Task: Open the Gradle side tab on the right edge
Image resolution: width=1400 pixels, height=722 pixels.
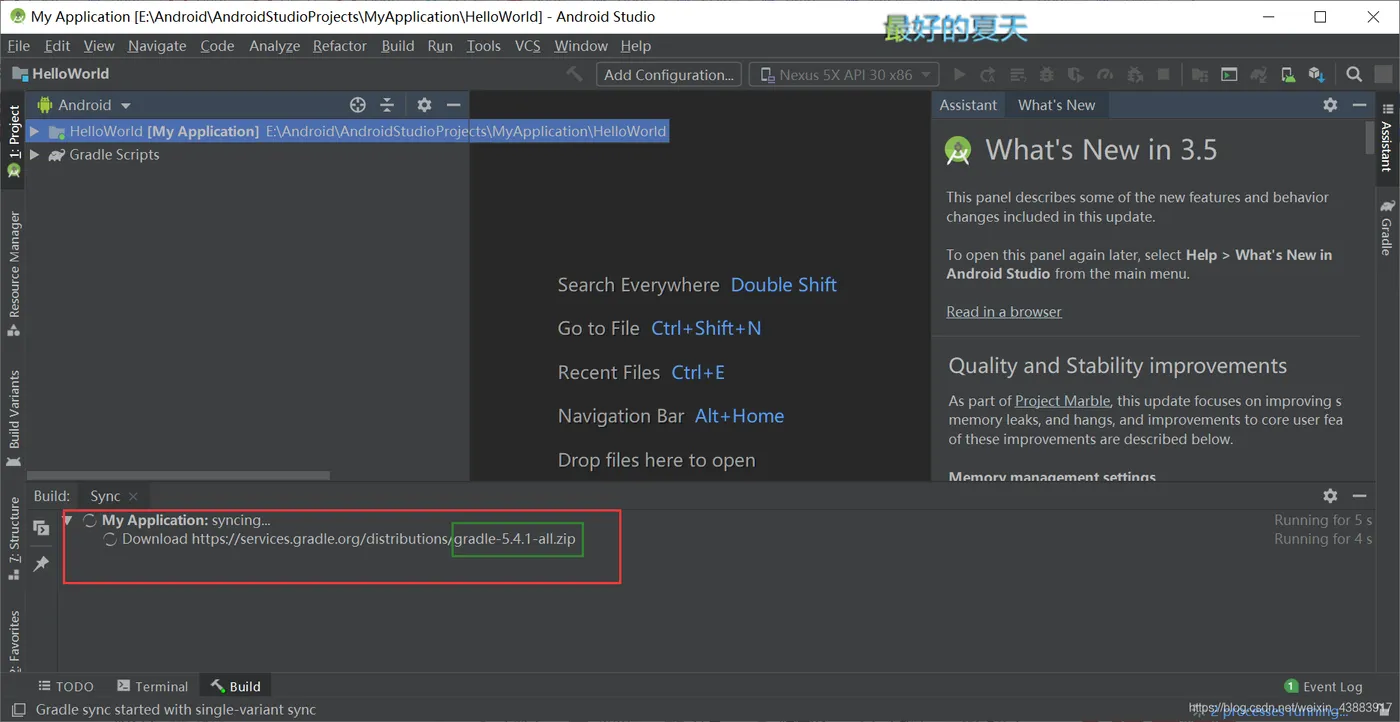Action: pos(1388,227)
